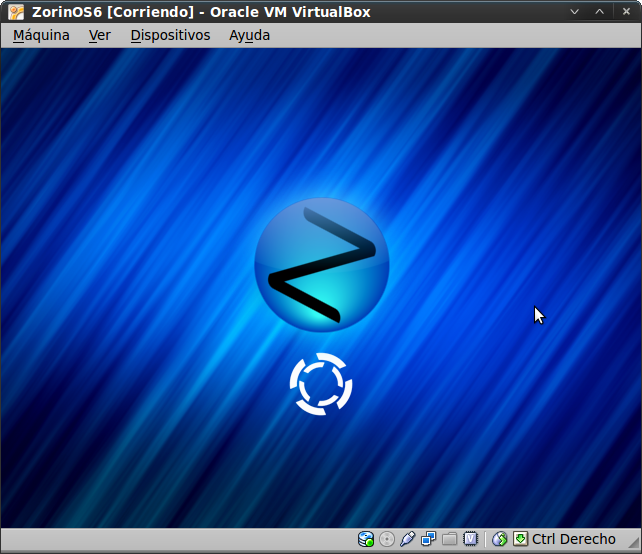Expand the Dispositivos menu

pyautogui.click(x=170, y=35)
